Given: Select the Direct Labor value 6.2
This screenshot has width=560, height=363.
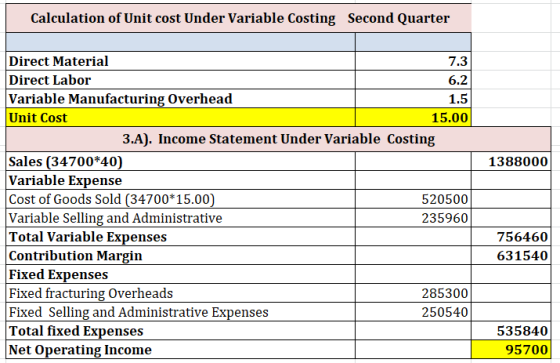Looking at the screenshot, I should [413, 80].
